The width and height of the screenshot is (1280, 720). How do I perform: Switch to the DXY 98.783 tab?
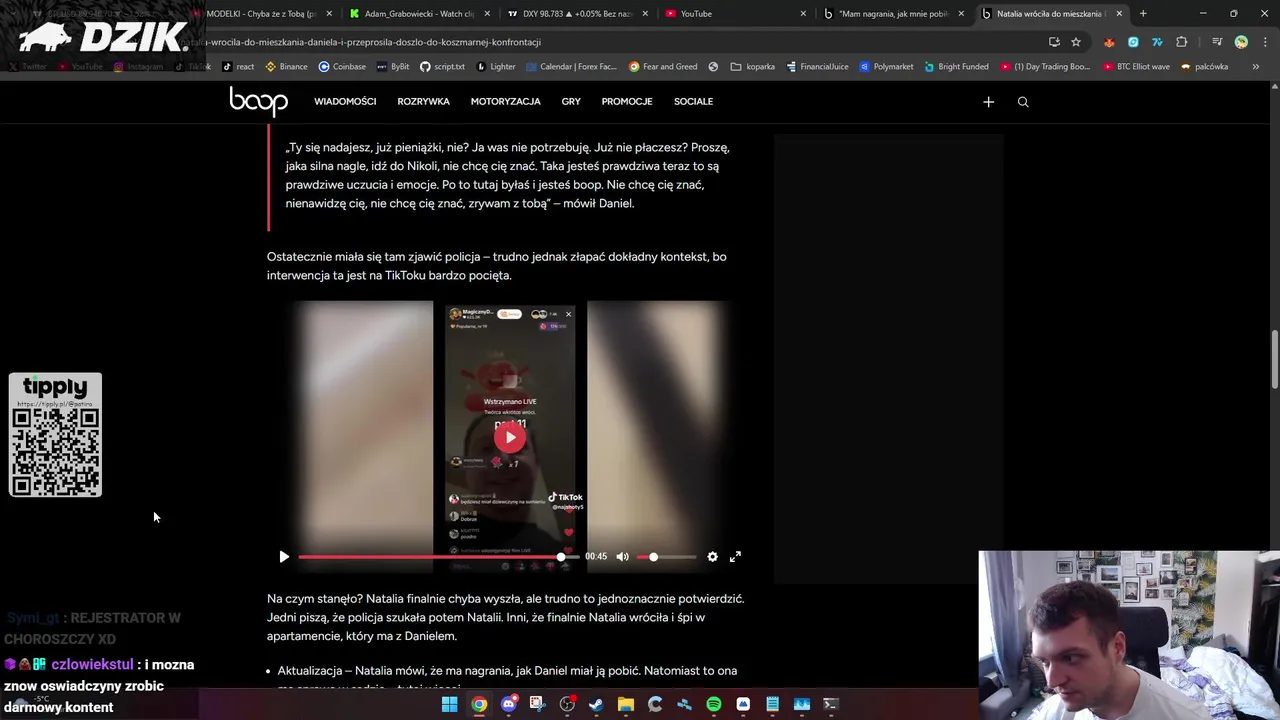[x=578, y=14]
